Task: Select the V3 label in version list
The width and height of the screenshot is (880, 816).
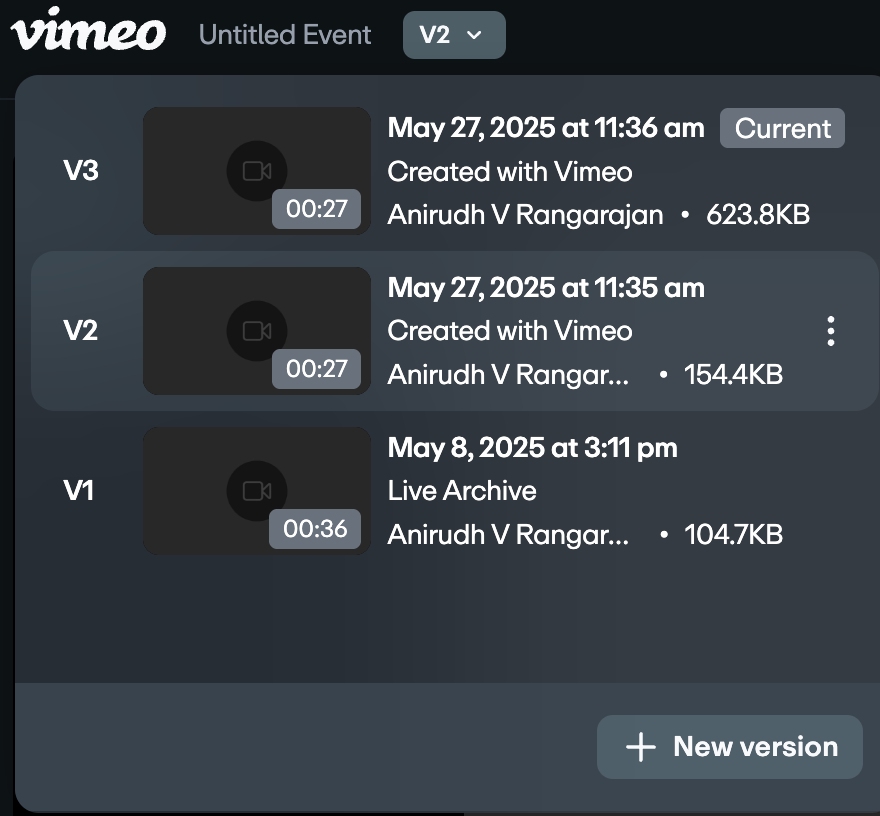Action: click(80, 171)
